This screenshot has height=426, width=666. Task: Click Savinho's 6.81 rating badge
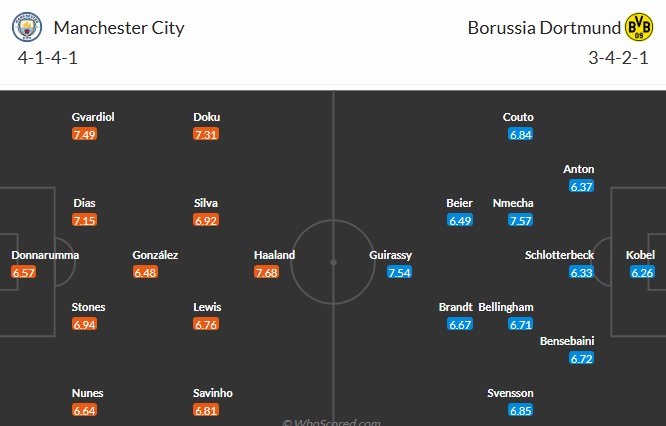pyautogui.click(x=206, y=410)
